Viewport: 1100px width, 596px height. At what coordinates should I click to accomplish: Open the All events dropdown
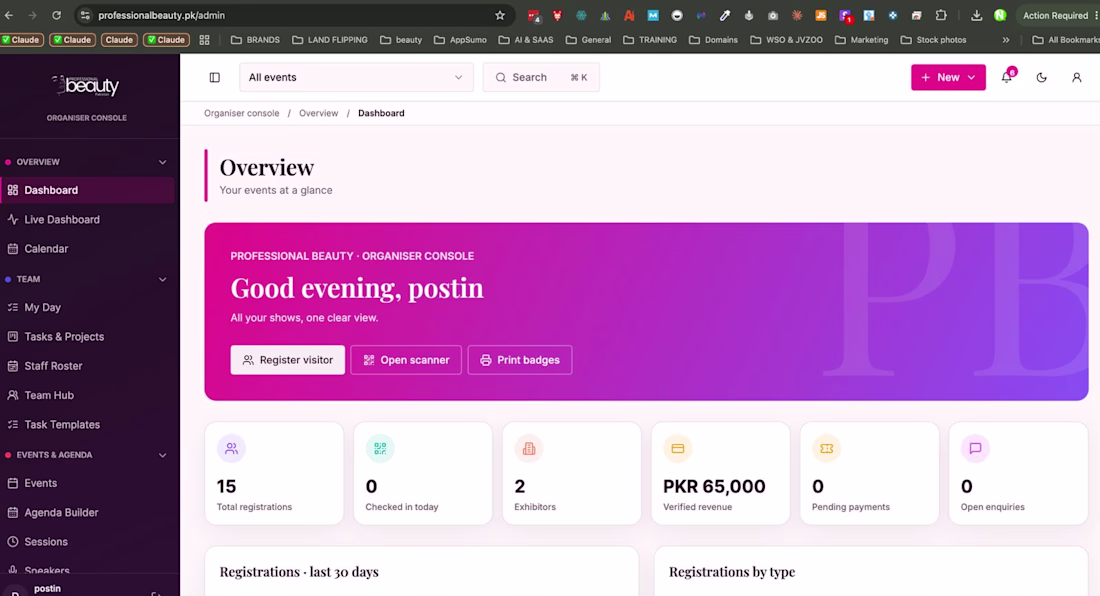coord(356,77)
